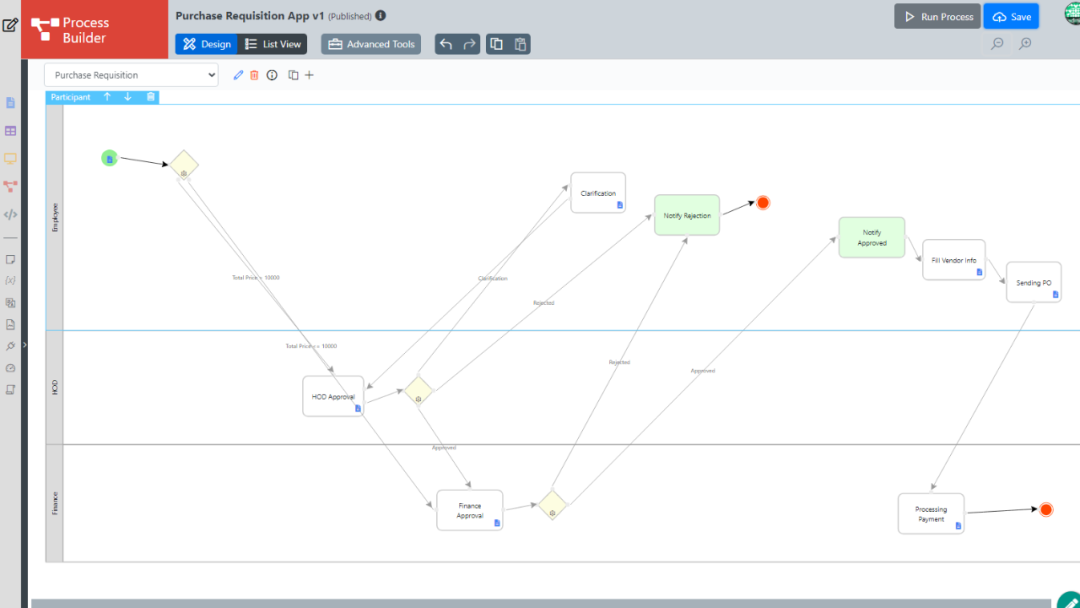
Task: Select the gateway after HOD Approval
Action: [418, 391]
